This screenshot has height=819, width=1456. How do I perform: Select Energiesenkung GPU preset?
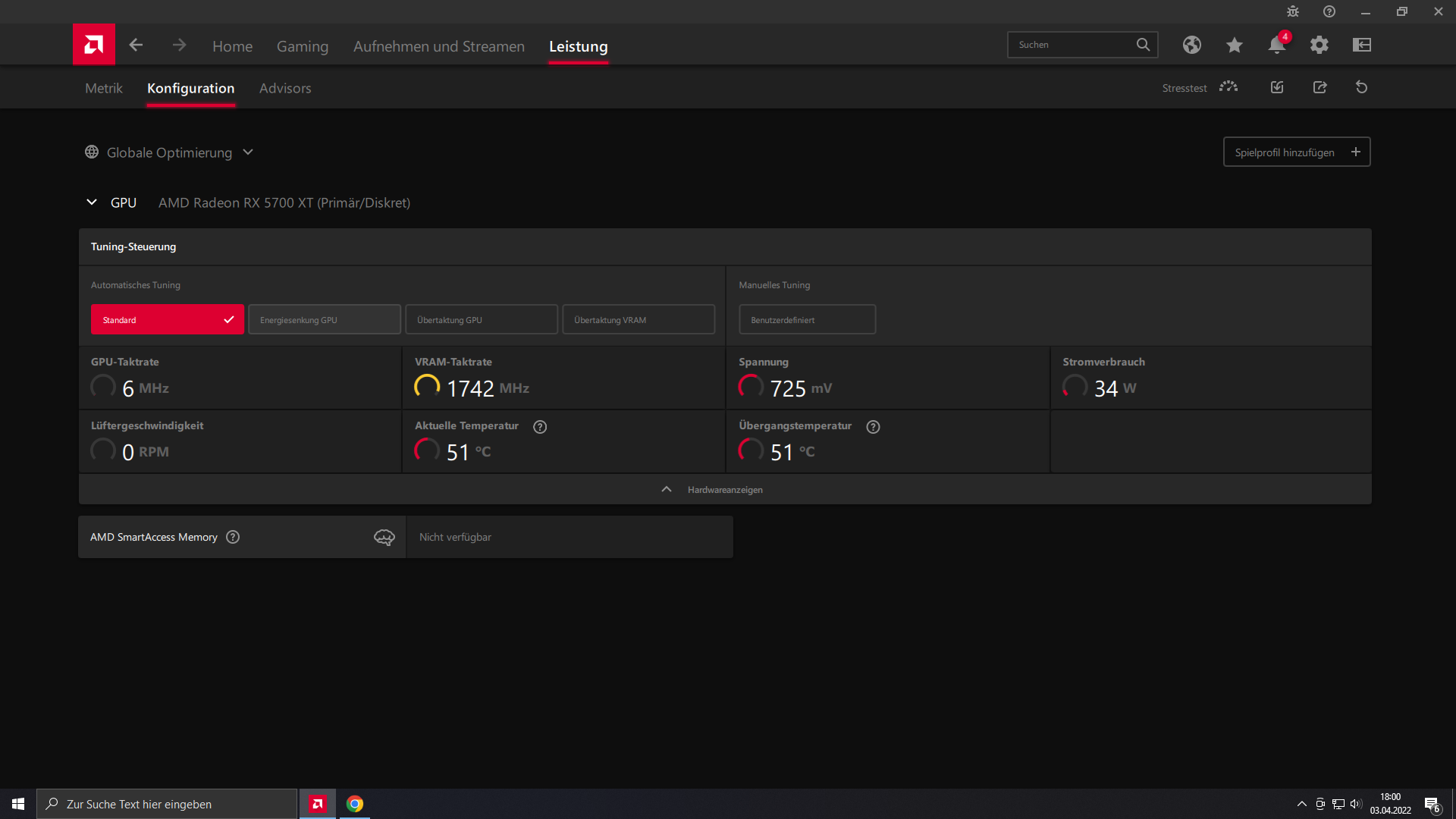pyautogui.click(x=324, y=319)
